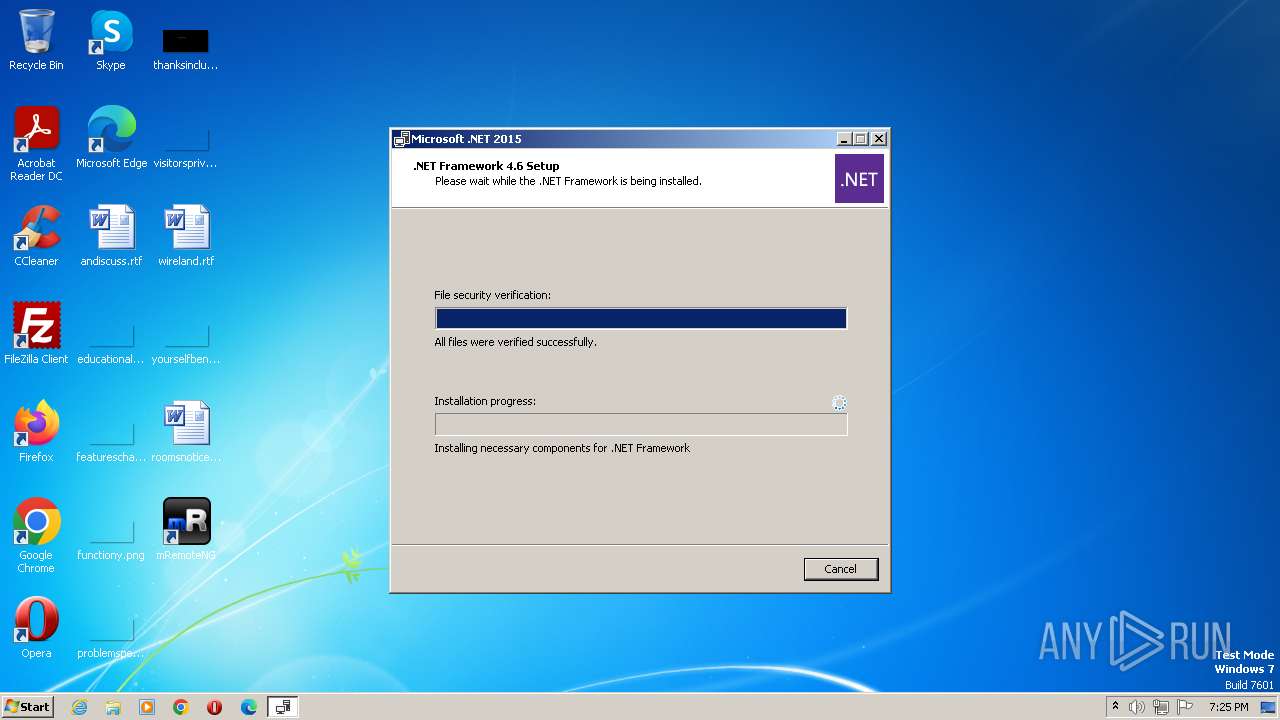Viewport: 1280px width, 720px height.
Task: Click the .NET setup taskbar button
Action: [283, 707]
